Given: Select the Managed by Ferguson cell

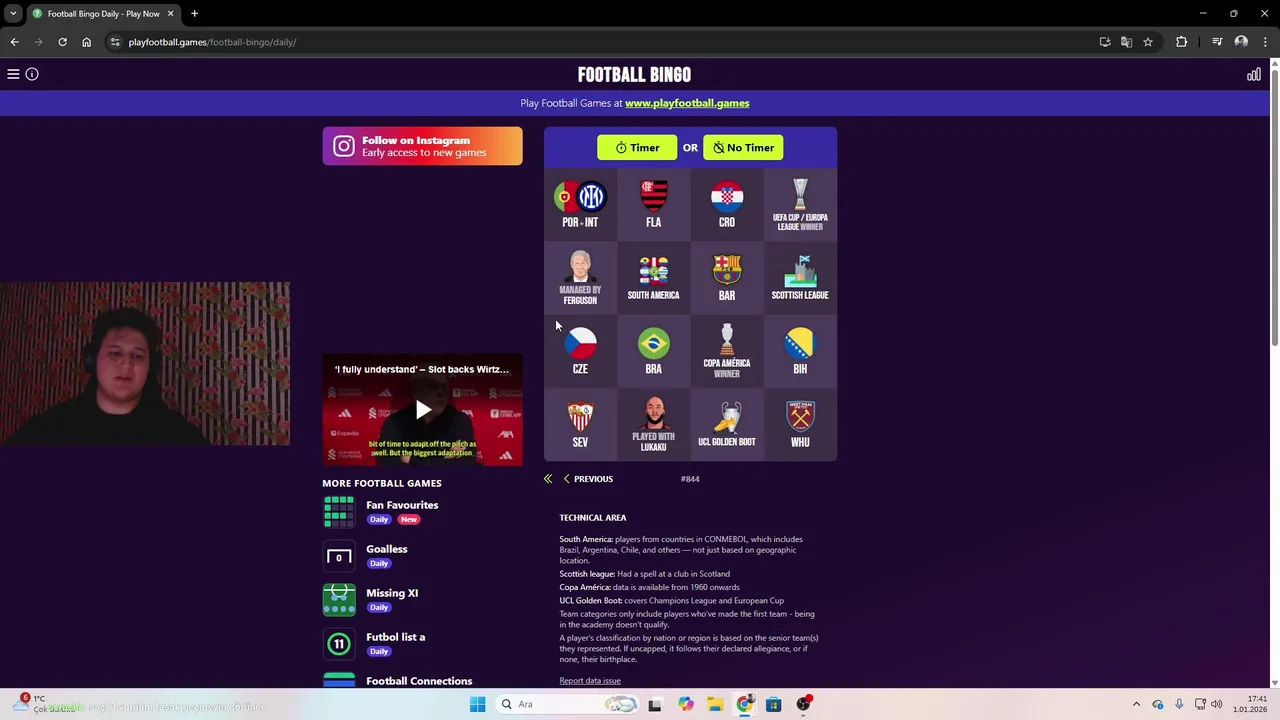Looking at the screenshot, I should pyautogui.click(x=580, y=277).
